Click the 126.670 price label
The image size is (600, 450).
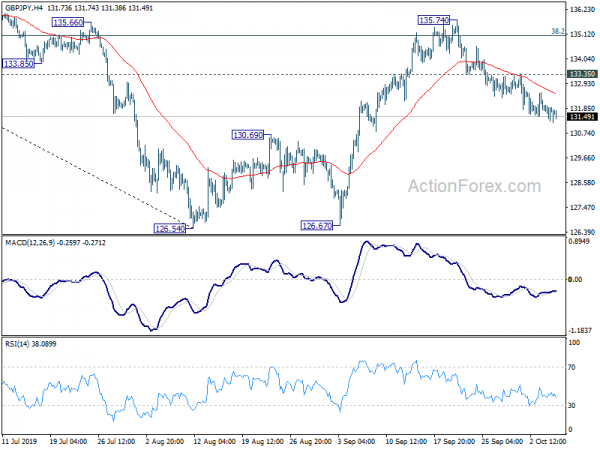(317, 226)
